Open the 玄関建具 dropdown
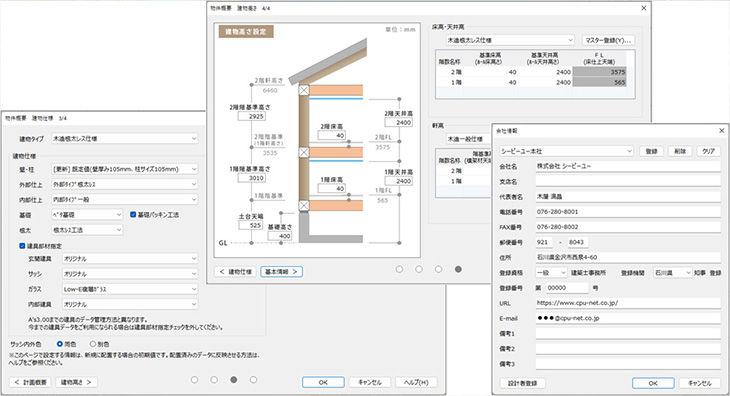 [x=130, y=258]
